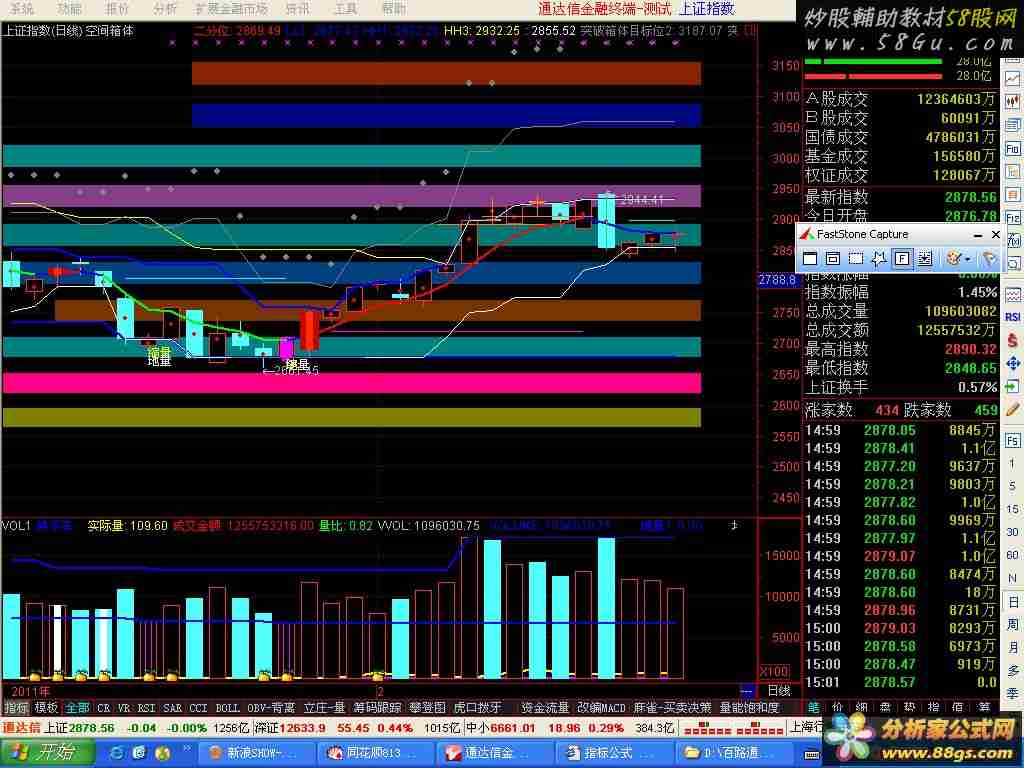This screenshot has height=768, width=1024.
Task: Click the f(x) formula sidebar icon
Action: 1012,241
